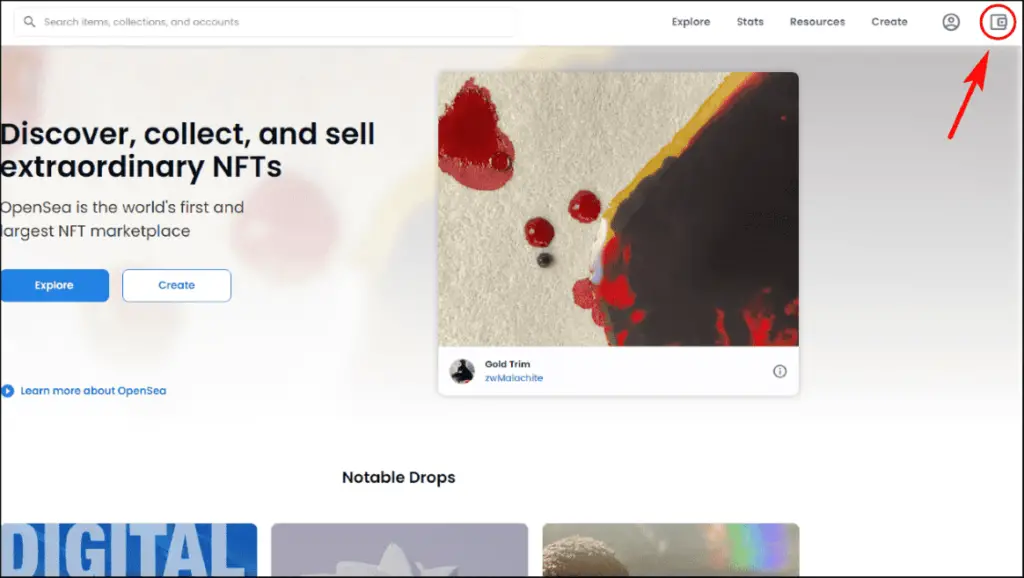Viewport: 1024px width, 578px height.
Task: Open zwMalachite creator avatar
Action: pyautogui.click(x=462, y=371)
